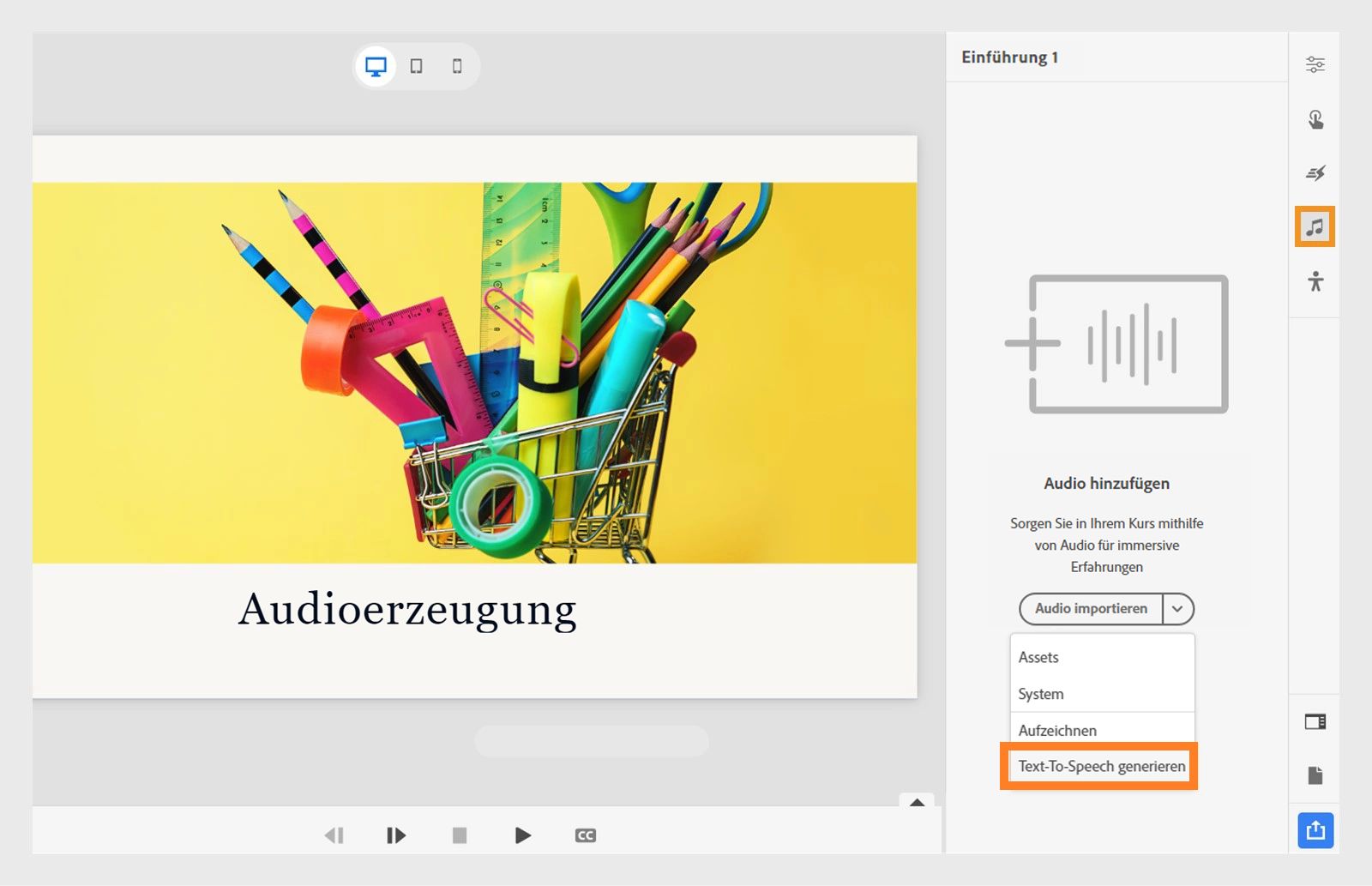Select the desktop preview monitor icon
Image resolution: width=1372 pixels, height=886 pixels.
(x=376, y=65)
